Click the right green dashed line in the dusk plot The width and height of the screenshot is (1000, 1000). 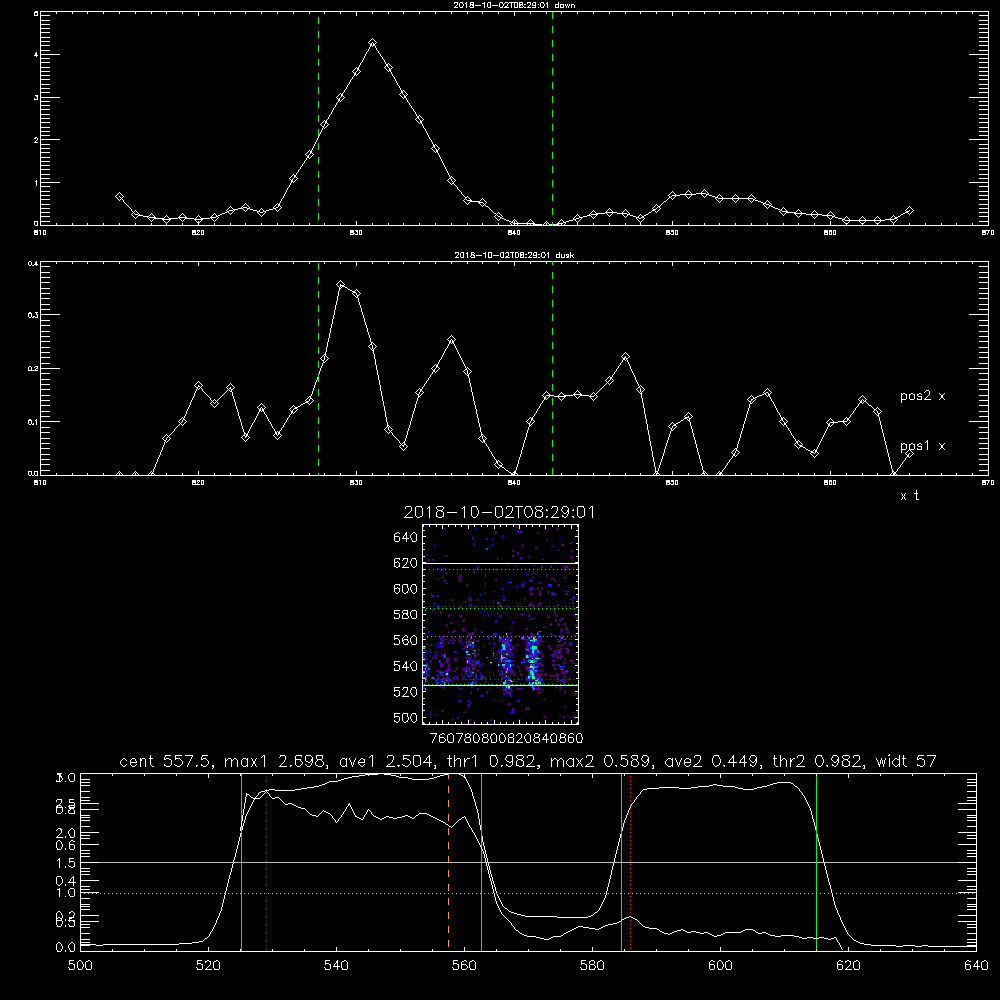click(552, 368)
